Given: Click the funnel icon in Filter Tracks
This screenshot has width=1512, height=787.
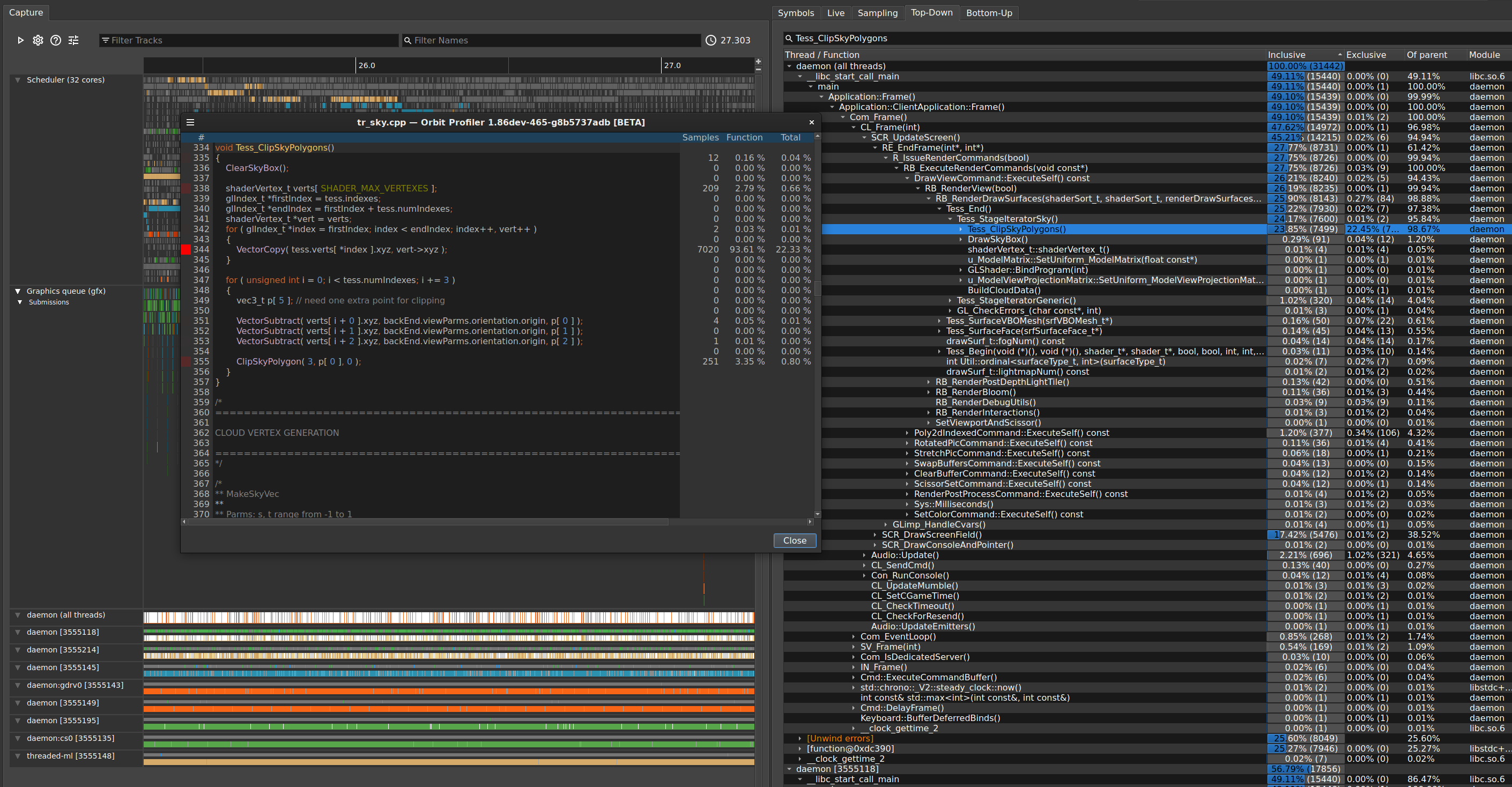Looking at the screenshot, I should coord(106,40).
